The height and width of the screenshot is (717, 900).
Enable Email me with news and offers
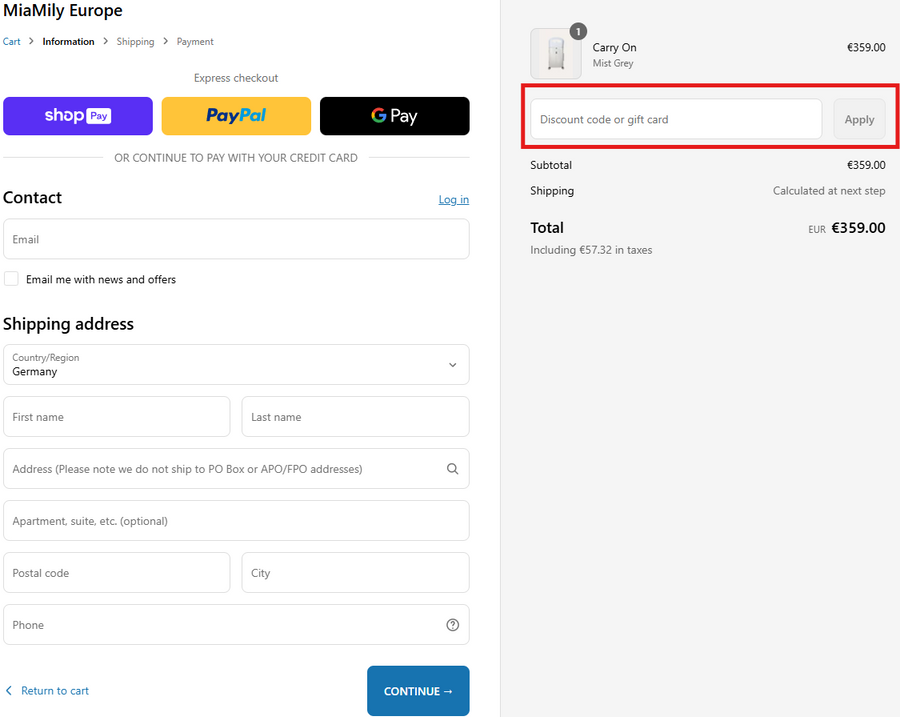click(11, 279)
